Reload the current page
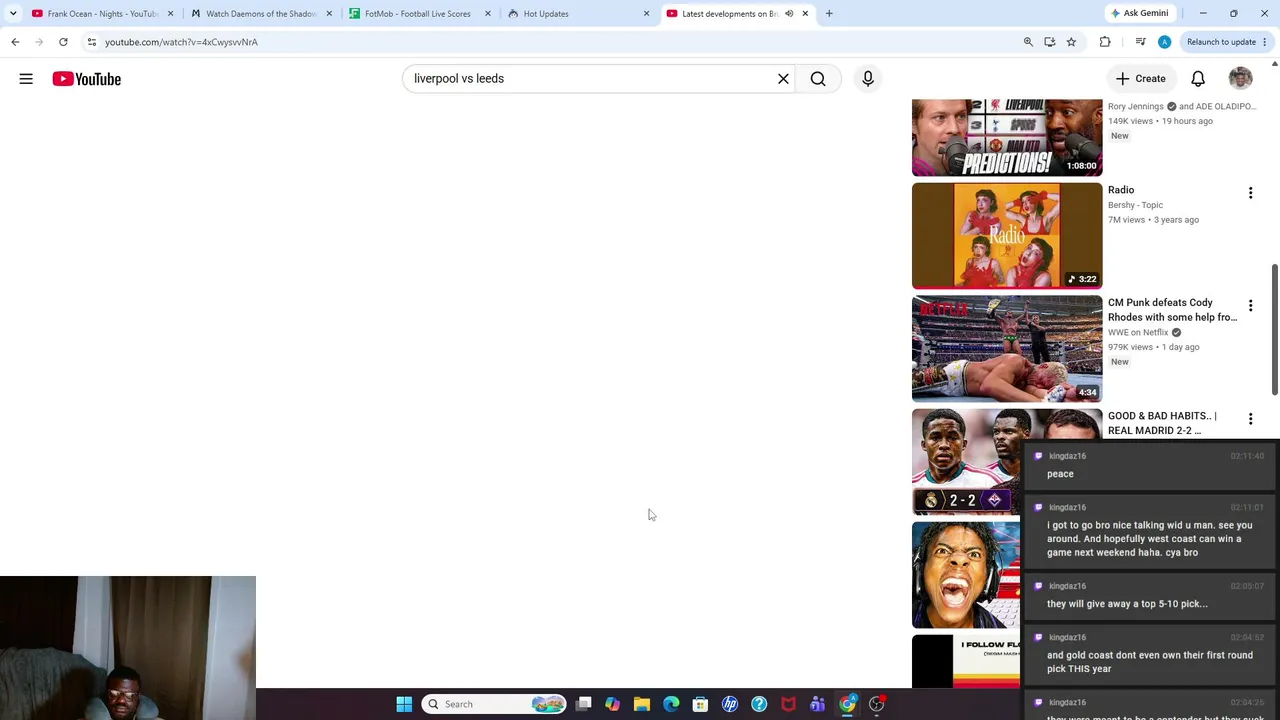The width and height of the screenshot is (1280, 720). (x=63, y=42)
